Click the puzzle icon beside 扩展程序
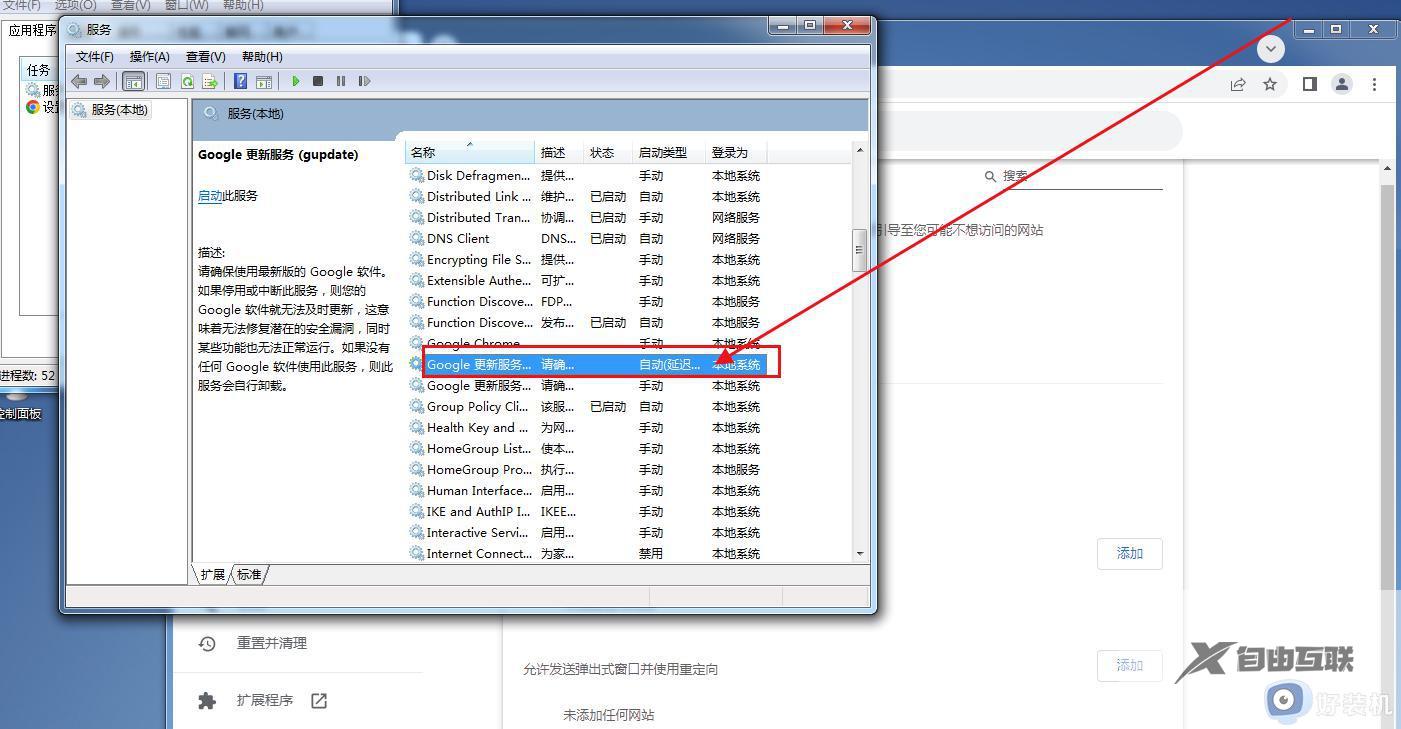1401x729 pixels. pos(207,701)
